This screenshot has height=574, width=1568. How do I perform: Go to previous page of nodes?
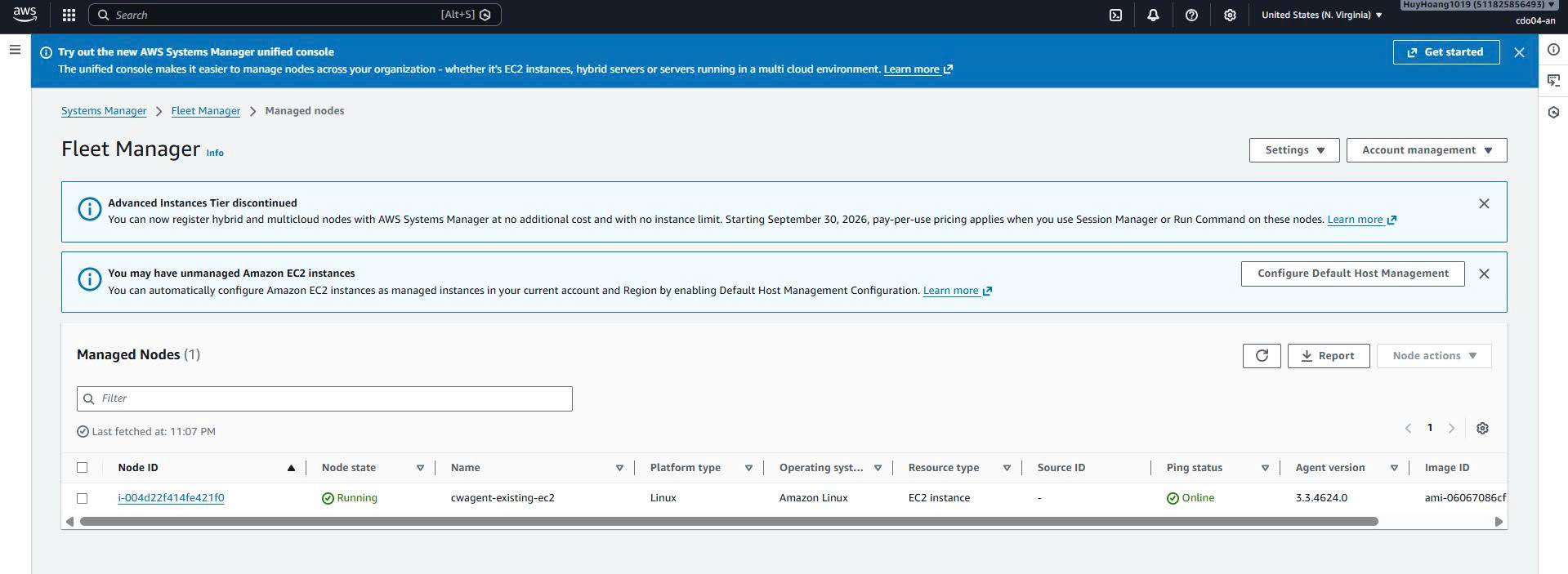[x=1408, y=428]
